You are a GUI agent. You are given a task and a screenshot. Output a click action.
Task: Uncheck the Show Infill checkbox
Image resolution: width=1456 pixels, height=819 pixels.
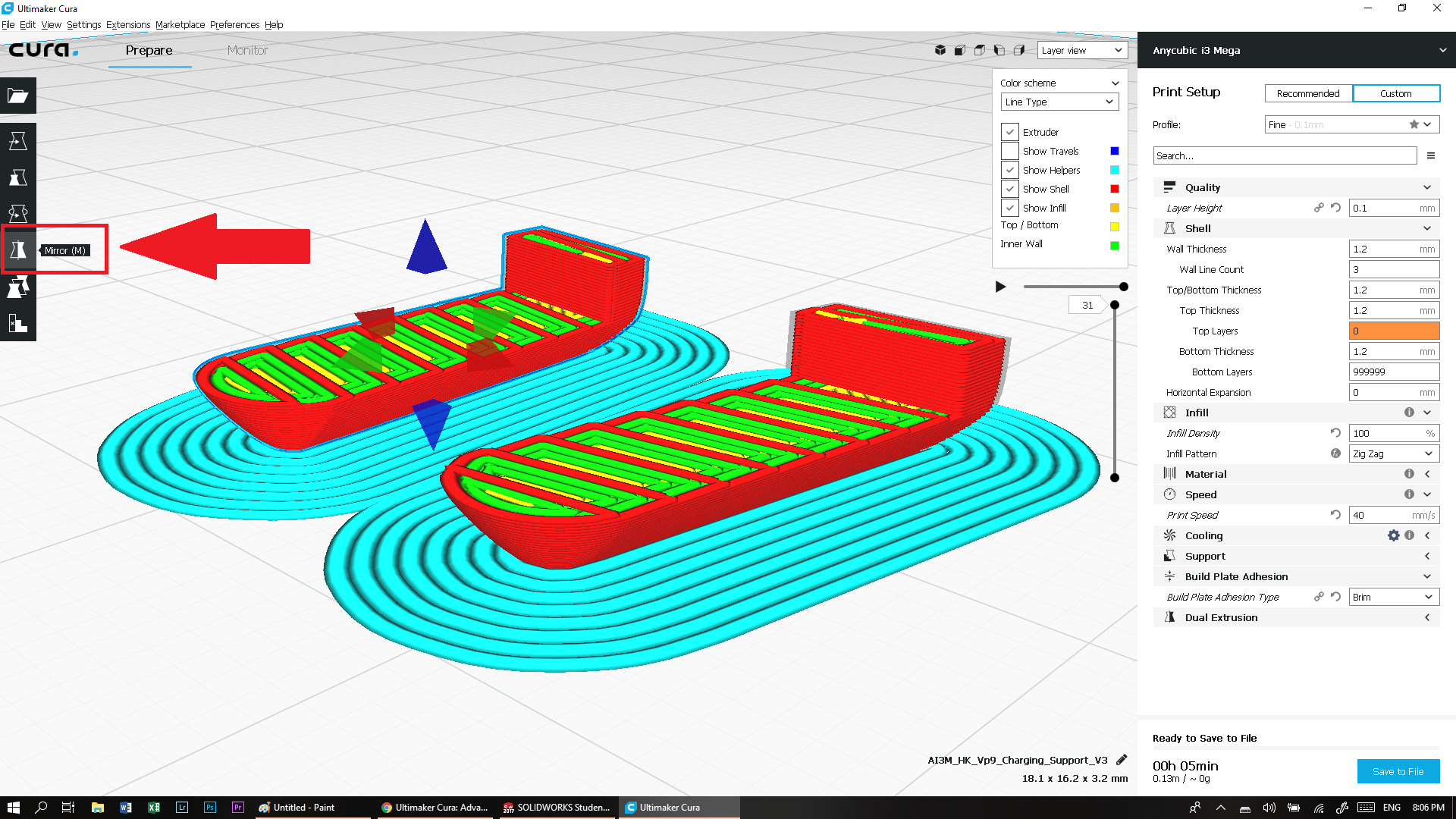[x=1010, y=208]
